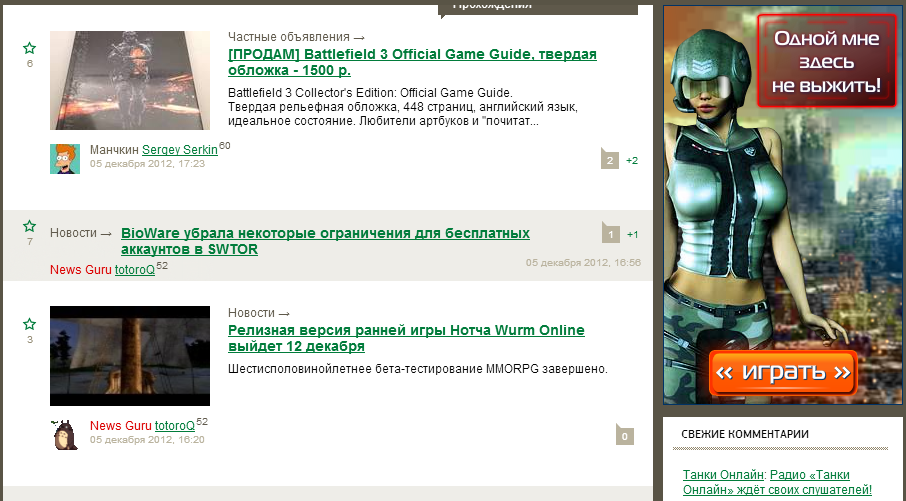
Task: Click the Totoro avatar beside totoroQ
Action: click(65, 435)
